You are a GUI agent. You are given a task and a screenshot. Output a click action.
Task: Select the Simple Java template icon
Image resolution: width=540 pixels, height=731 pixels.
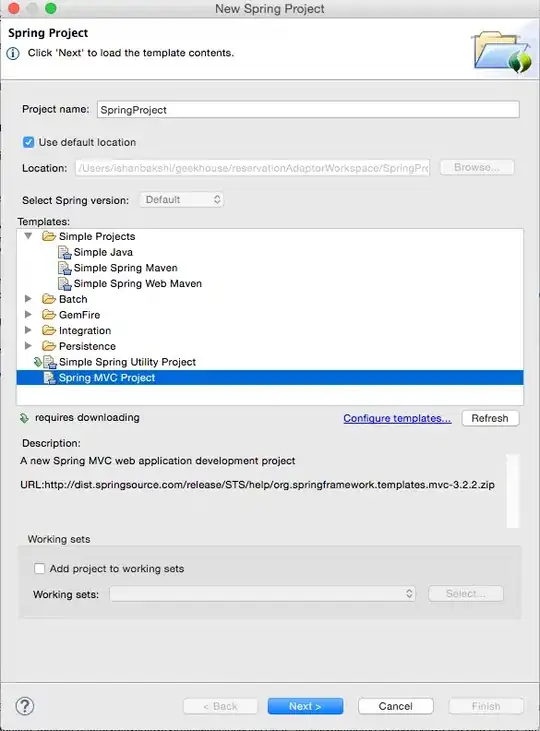[x=64, y=252]
